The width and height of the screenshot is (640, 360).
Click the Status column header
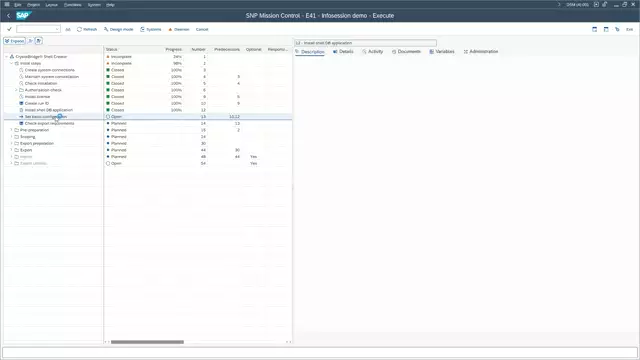[x=111, y=49]
